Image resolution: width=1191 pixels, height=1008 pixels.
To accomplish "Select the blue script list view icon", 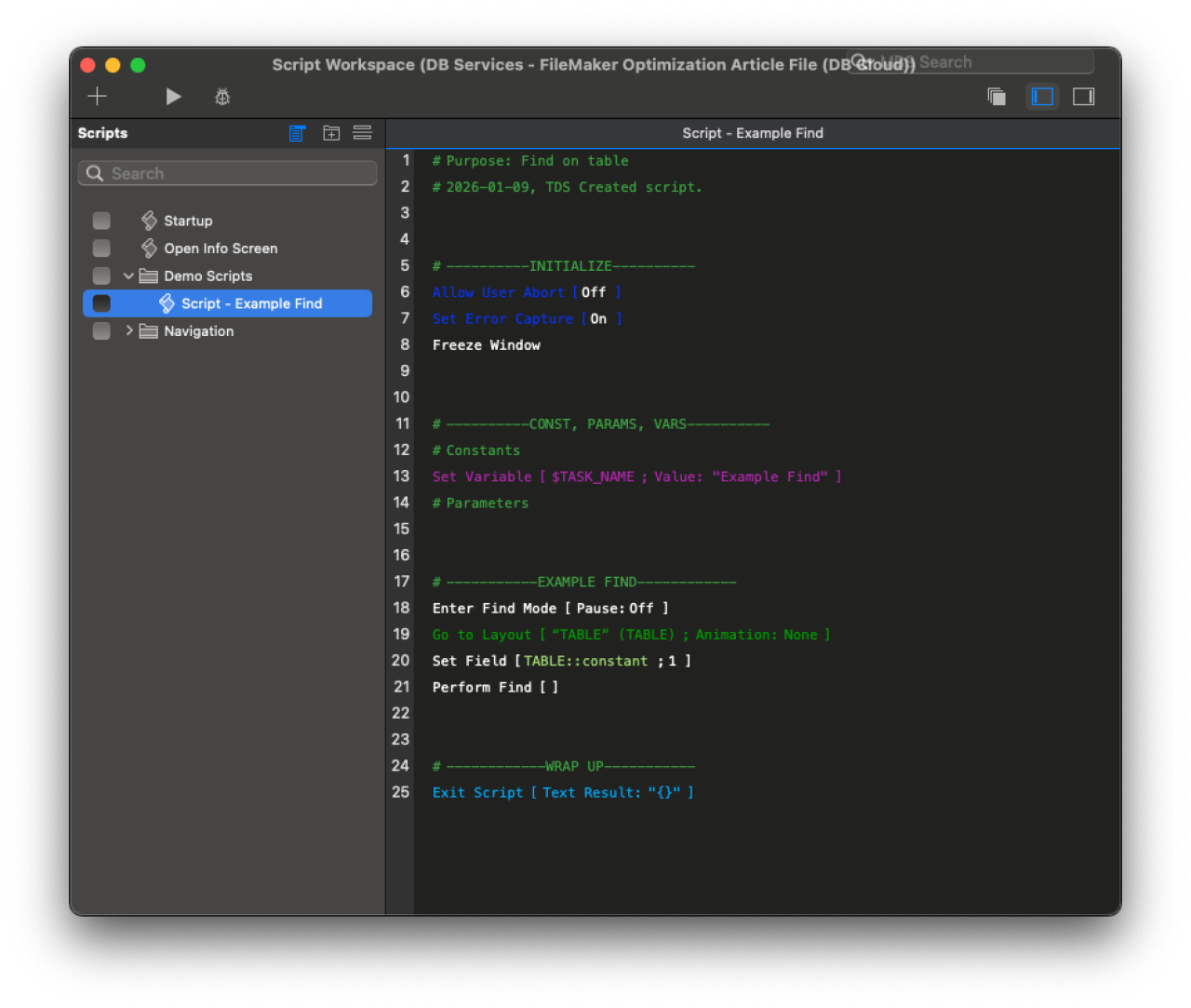I will [x=297, y=133].
